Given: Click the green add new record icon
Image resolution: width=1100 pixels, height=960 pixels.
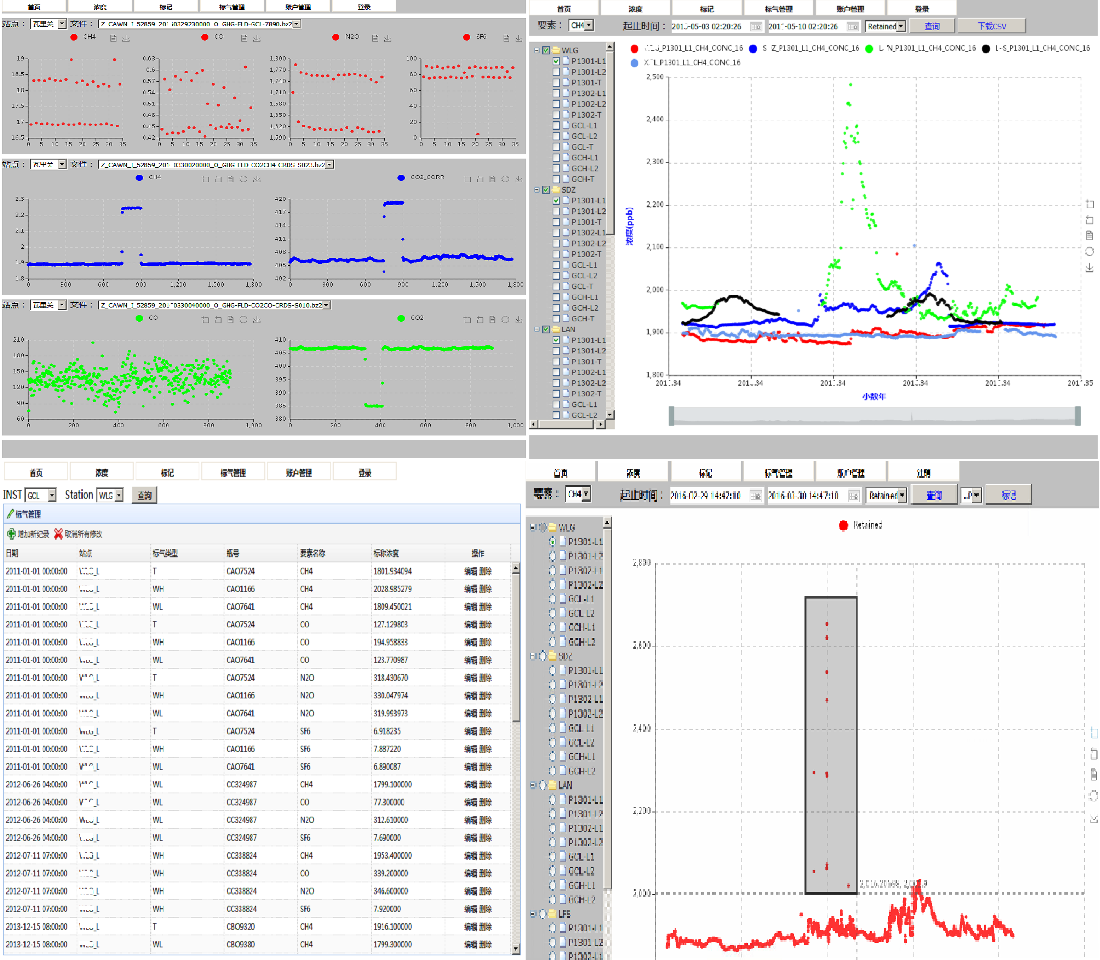Looking at the screenshot, I should [11, 534].
